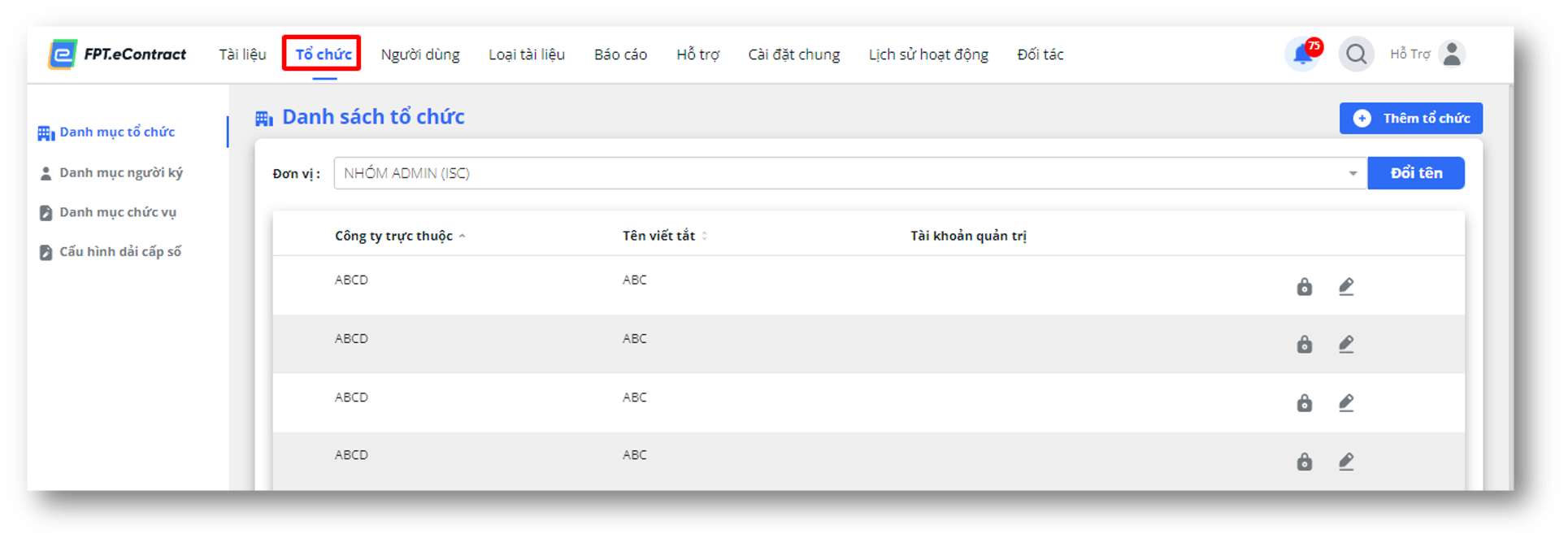Select Danh mục người ký in sidebar
Viewport: 1568px width, 543px height.
pos(112,173)
